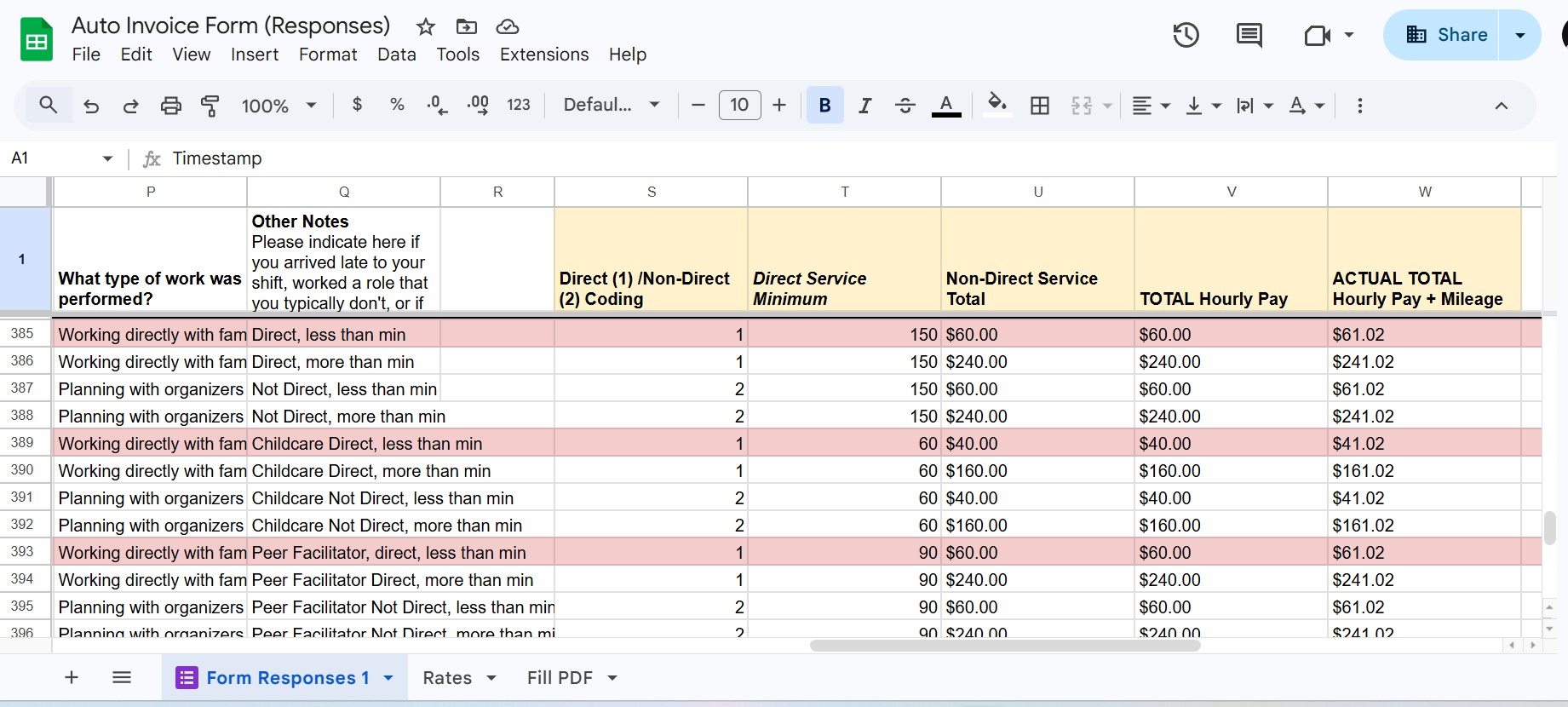This screenshot has height=707, width=1568.
Task: Toggle strikethrough formatting
Action: (905, 106)
